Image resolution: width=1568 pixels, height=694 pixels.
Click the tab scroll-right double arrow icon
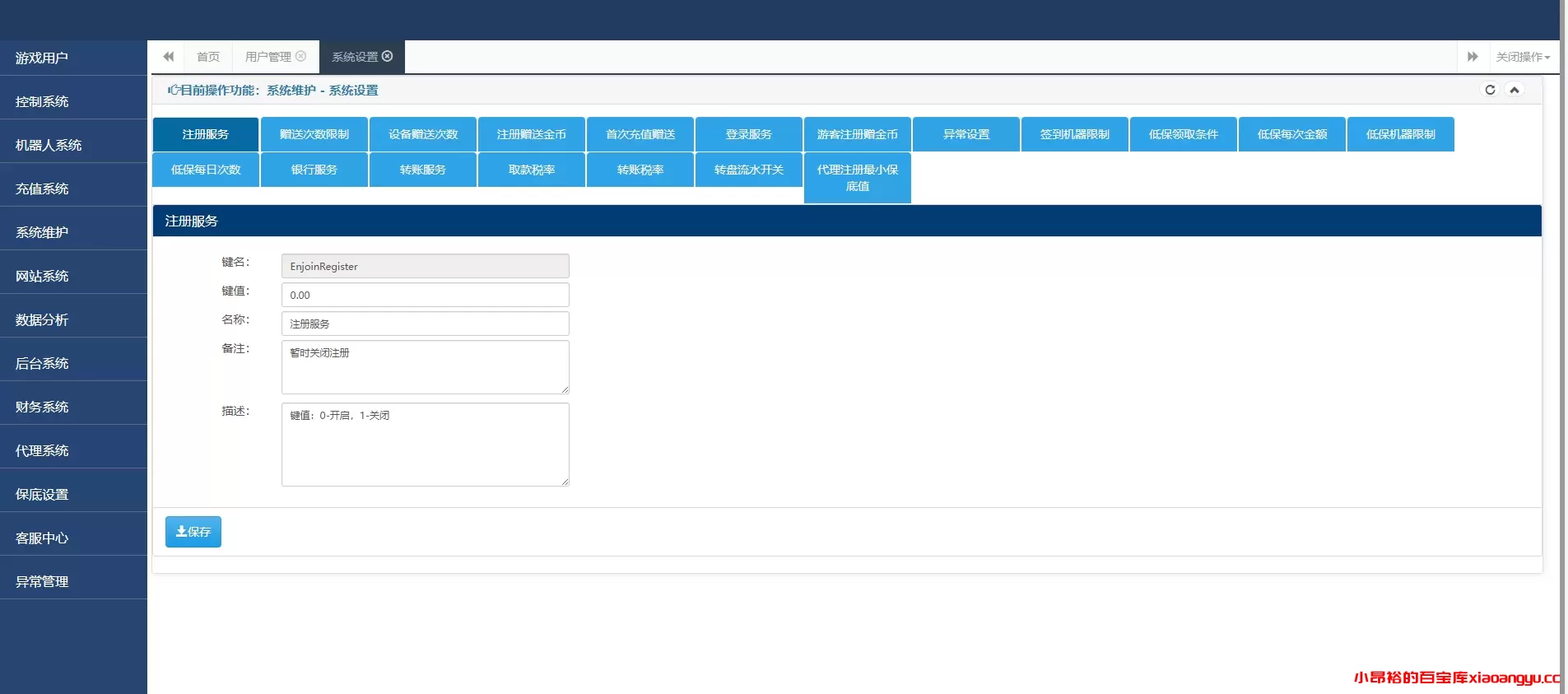tap(1473, 57)
